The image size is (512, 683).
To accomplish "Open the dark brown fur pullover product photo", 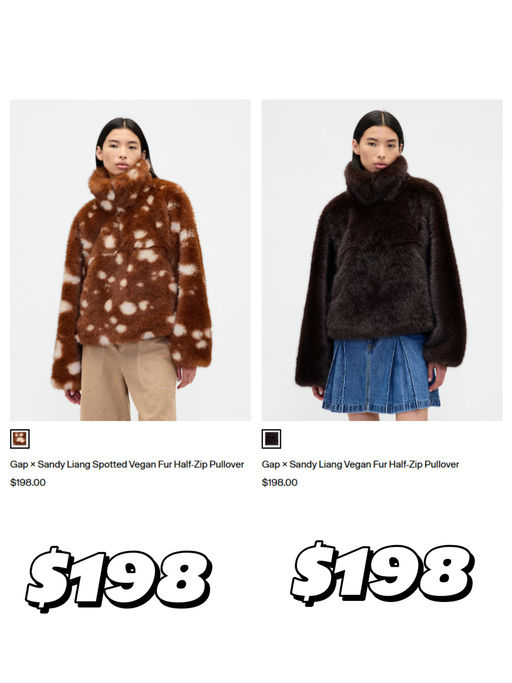I will [x=382, y=260].
